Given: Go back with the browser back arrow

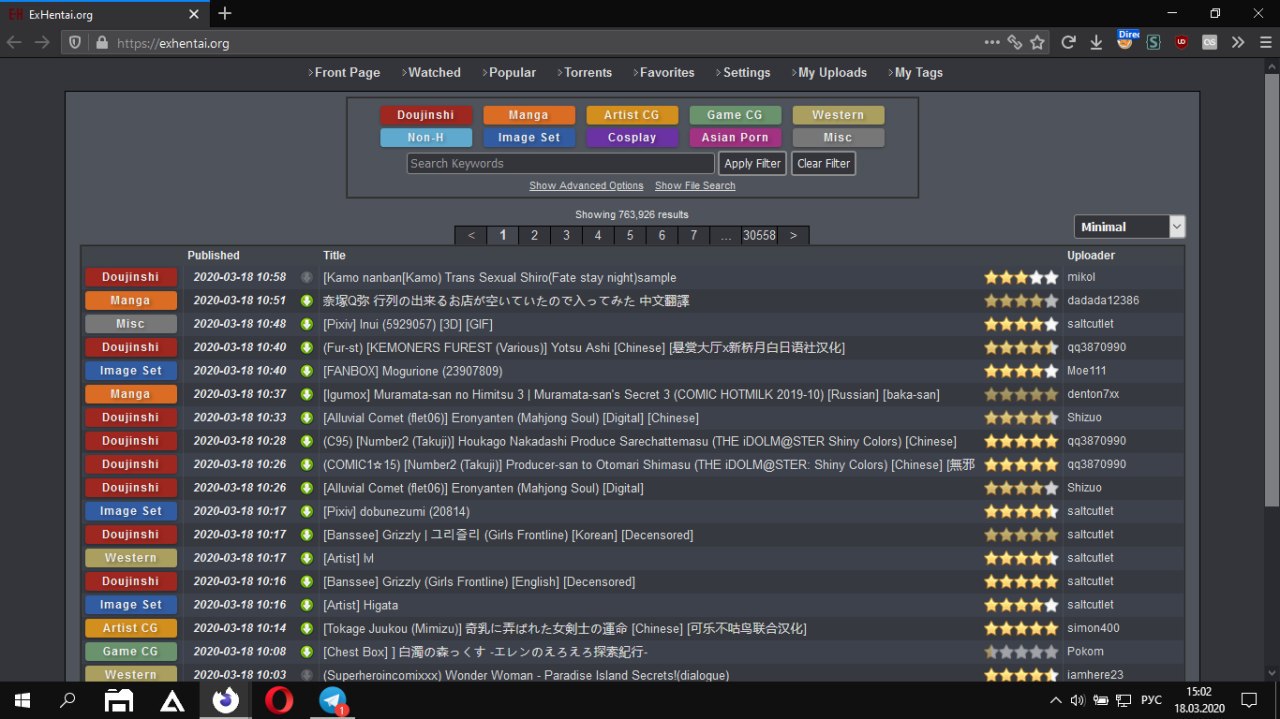Looking at the screenshot, I should (14, 43).
